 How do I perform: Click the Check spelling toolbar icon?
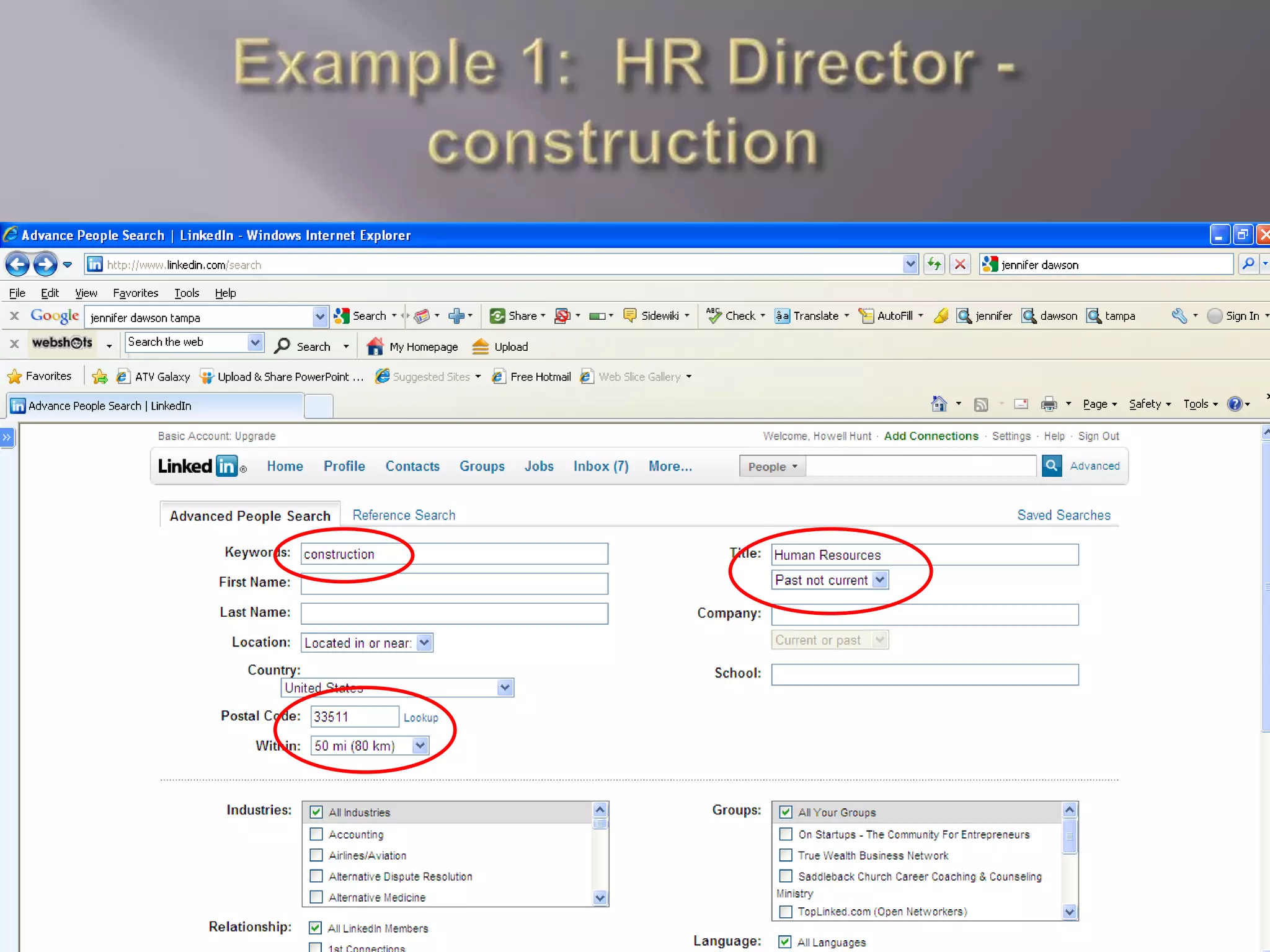coord(714,316)
